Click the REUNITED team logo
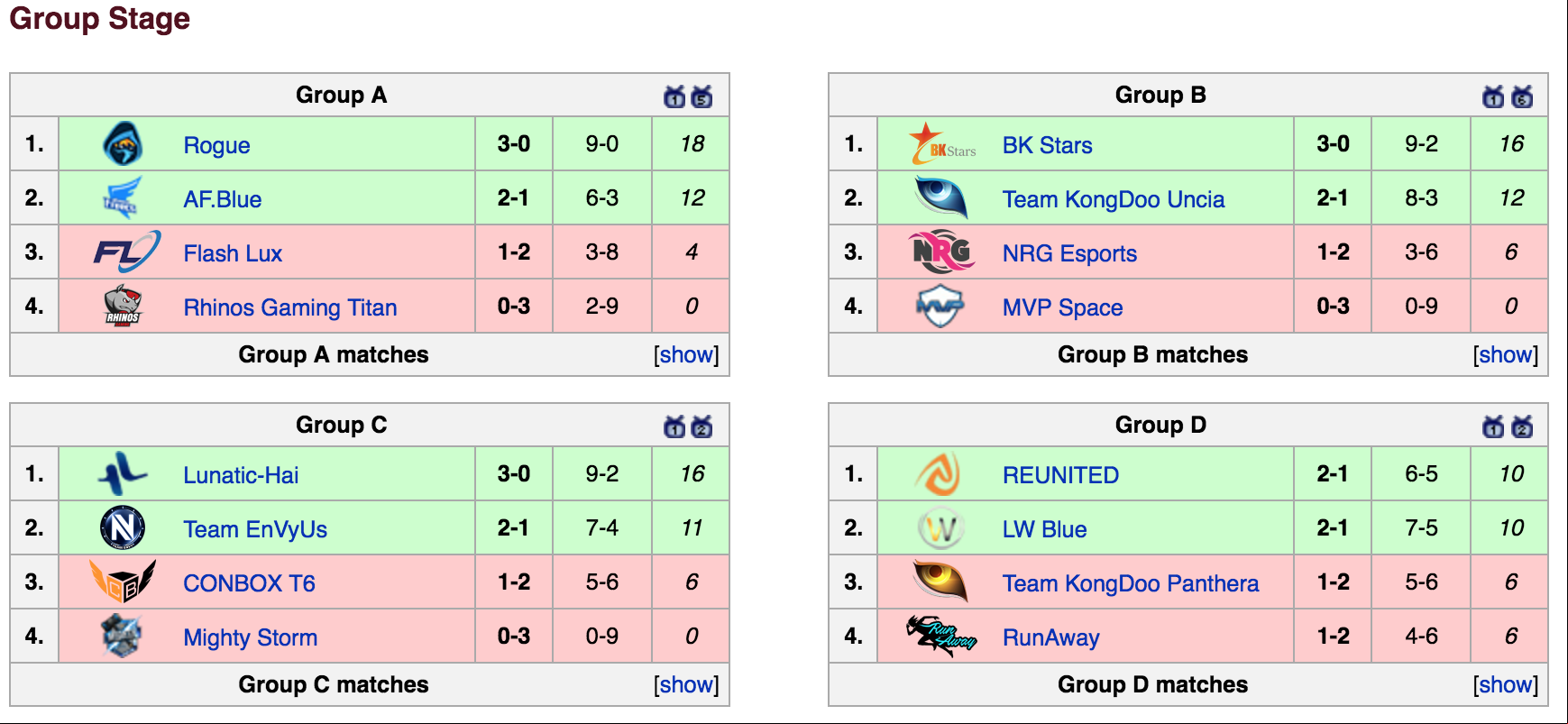1568x724 pixels. pyautogui.click(x=939, y=474)
